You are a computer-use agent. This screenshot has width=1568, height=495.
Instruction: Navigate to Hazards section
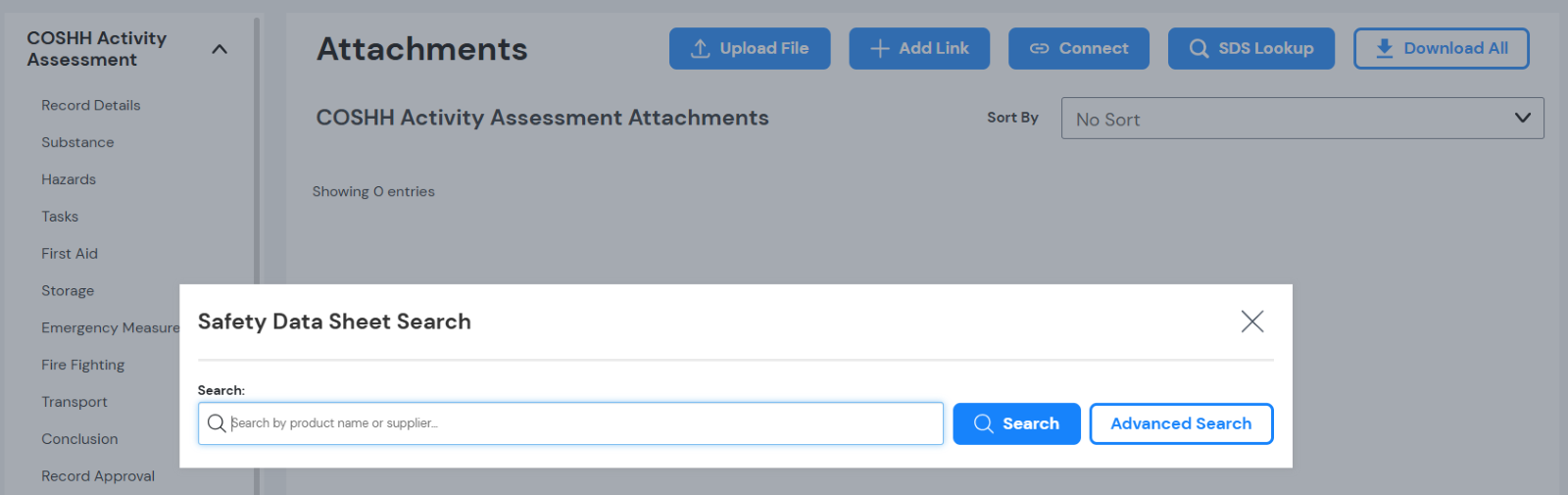(x=69, y=179)
